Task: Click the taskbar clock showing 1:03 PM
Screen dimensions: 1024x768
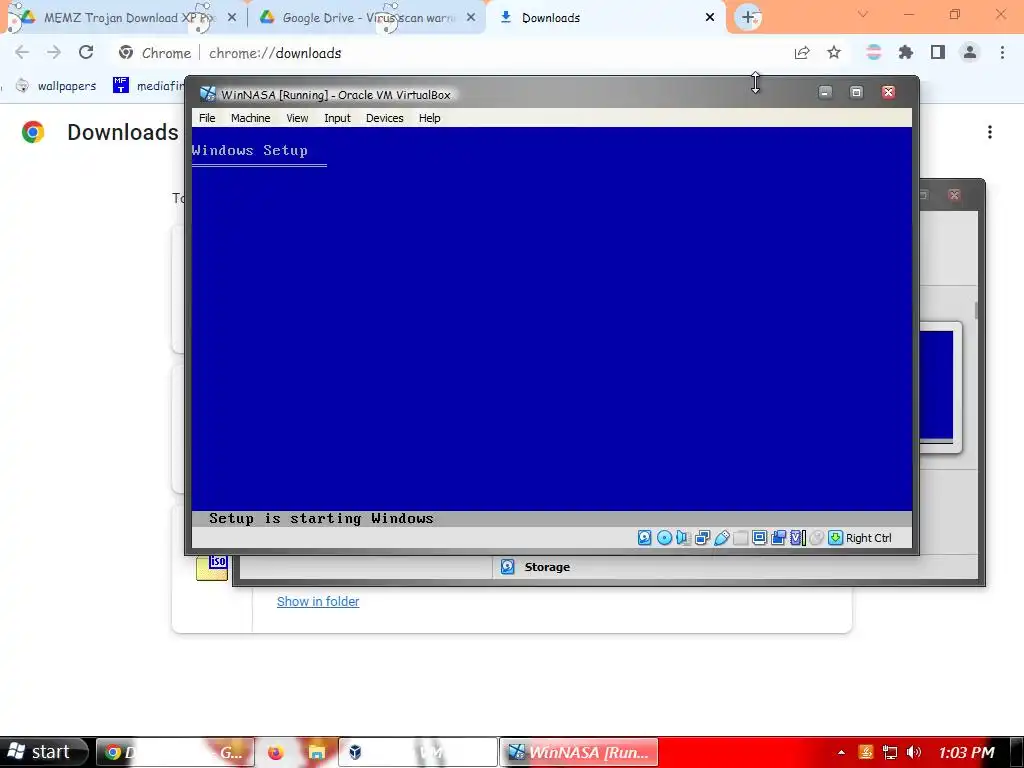Action: pyautogui.click(x=967, y=752)
